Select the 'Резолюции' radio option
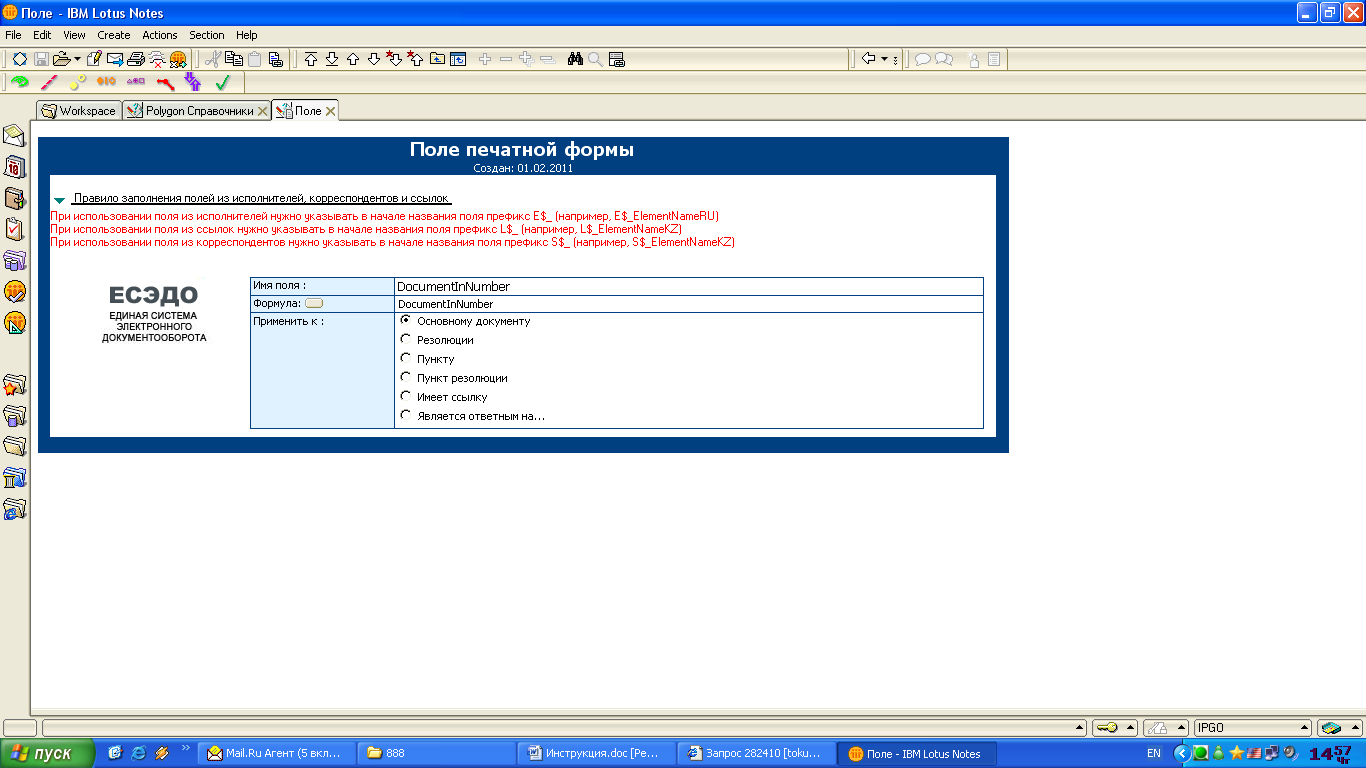The image size is (1366, 768). coord(405,339)
